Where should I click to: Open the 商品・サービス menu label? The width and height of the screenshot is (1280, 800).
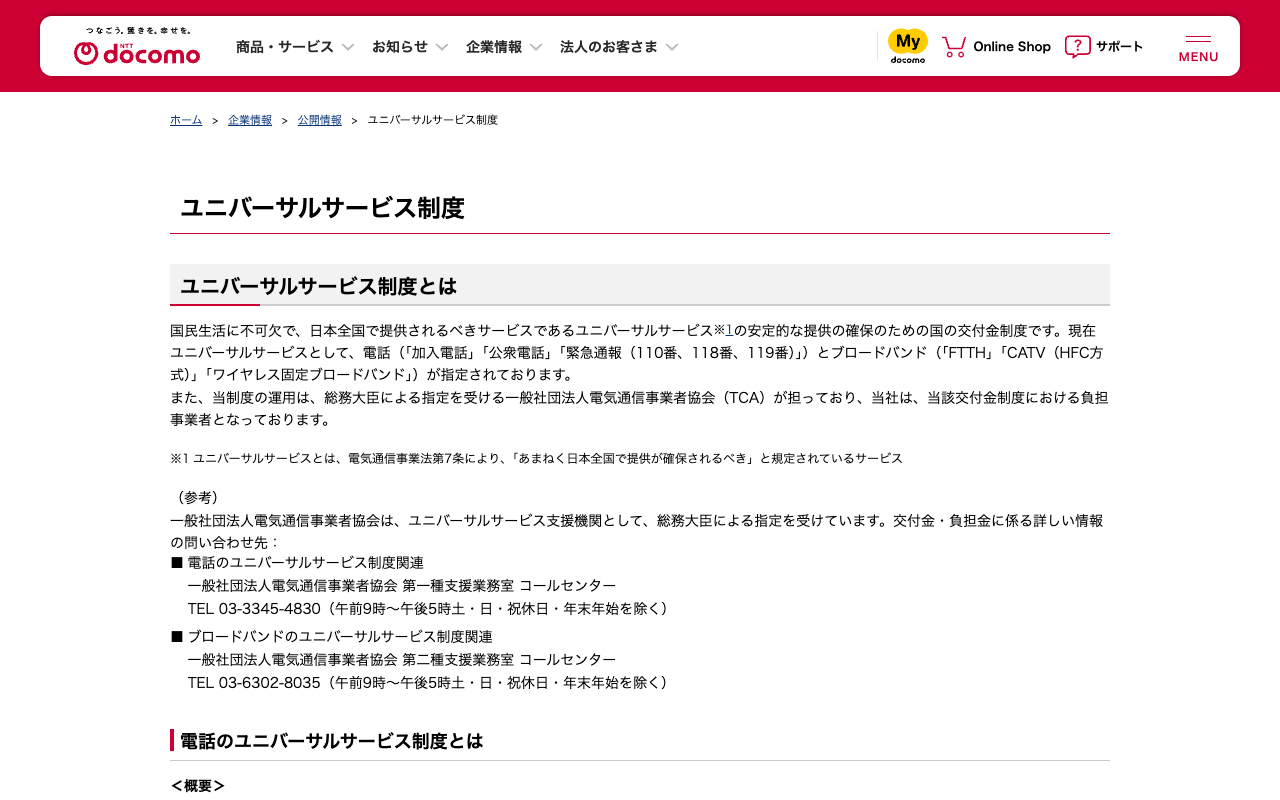point(285,47)
